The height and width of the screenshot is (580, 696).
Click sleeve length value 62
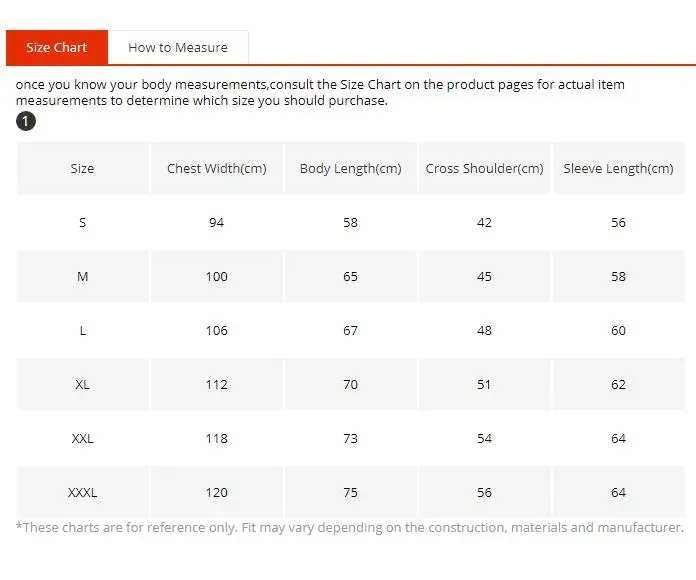point(618,384)
